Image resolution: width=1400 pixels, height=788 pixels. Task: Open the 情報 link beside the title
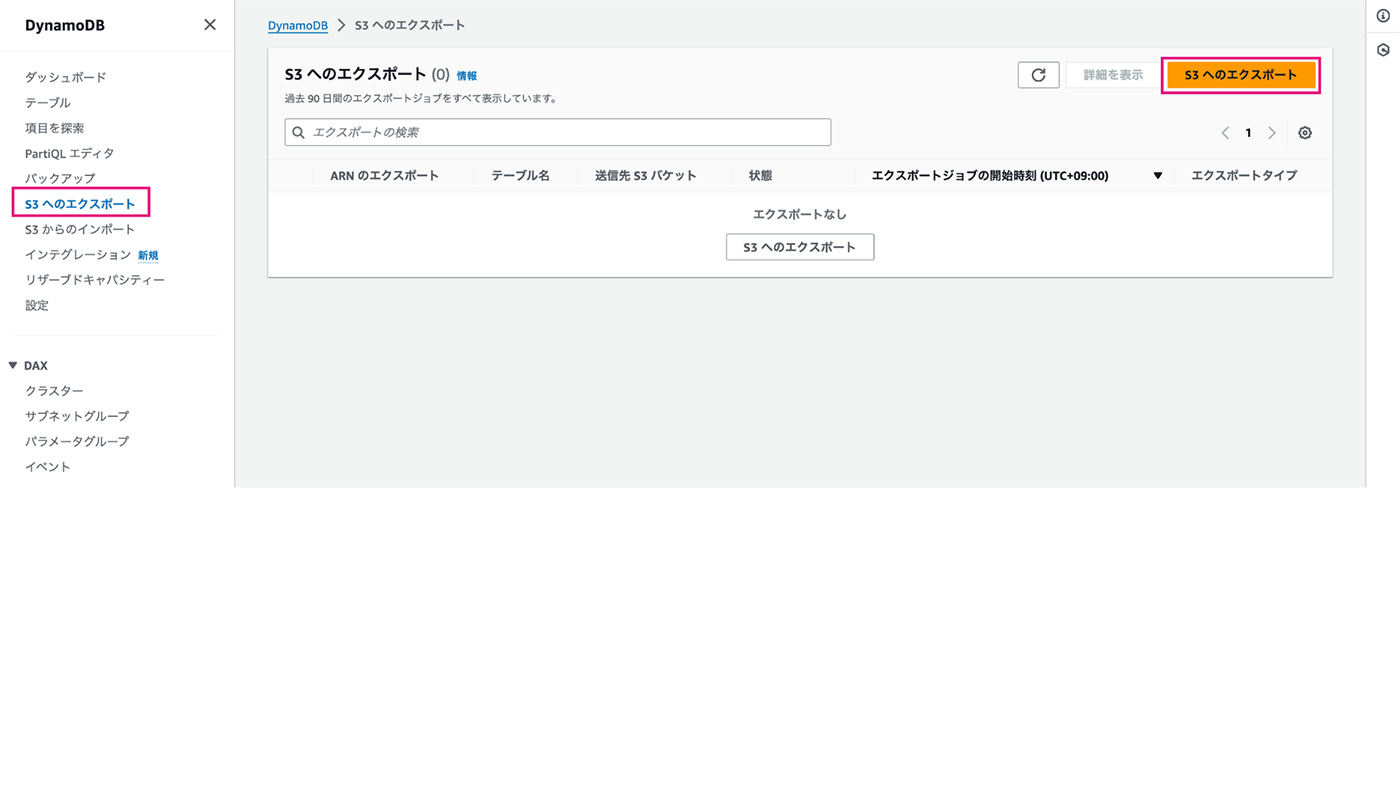[467, 76]
